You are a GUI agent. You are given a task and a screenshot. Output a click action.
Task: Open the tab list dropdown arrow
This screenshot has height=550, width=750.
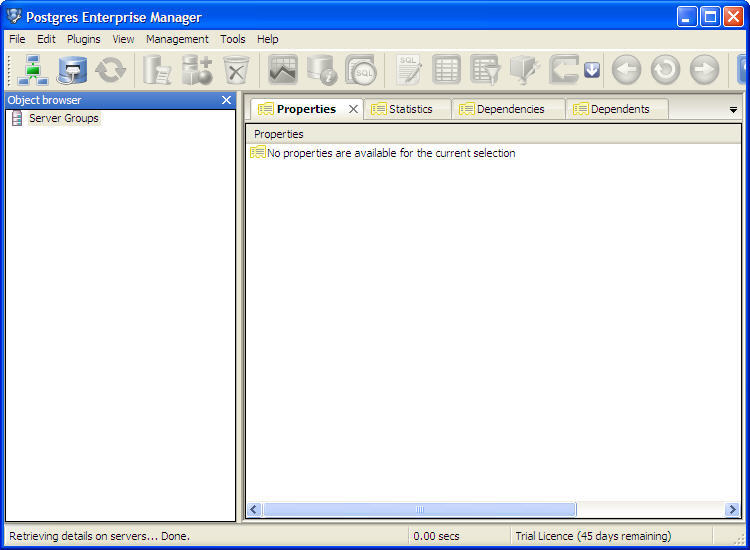(x=733, y=110)
